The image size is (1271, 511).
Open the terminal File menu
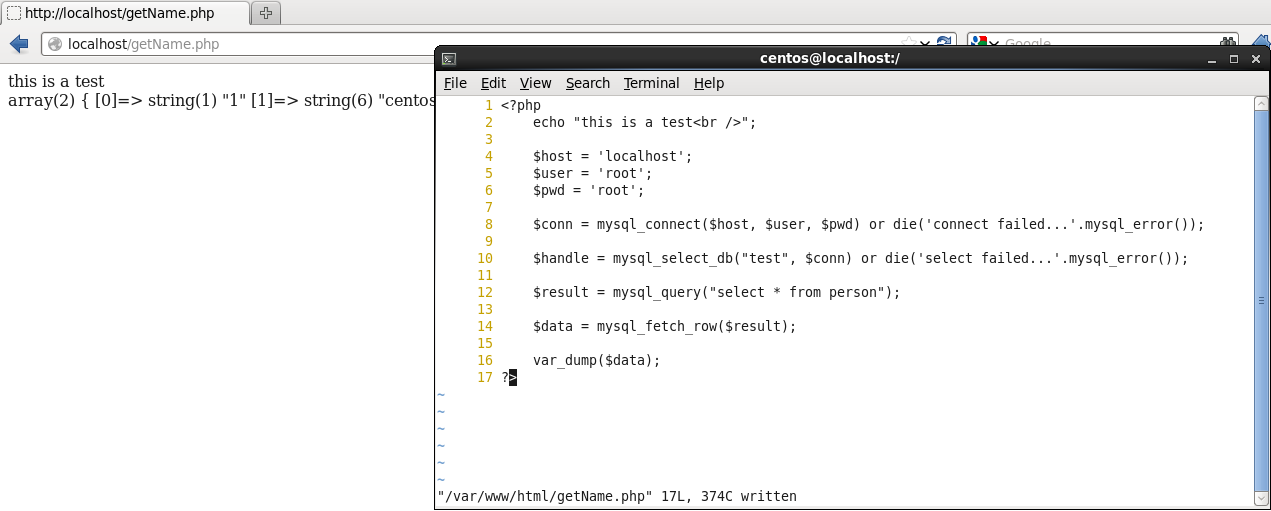tap(455, 83)
